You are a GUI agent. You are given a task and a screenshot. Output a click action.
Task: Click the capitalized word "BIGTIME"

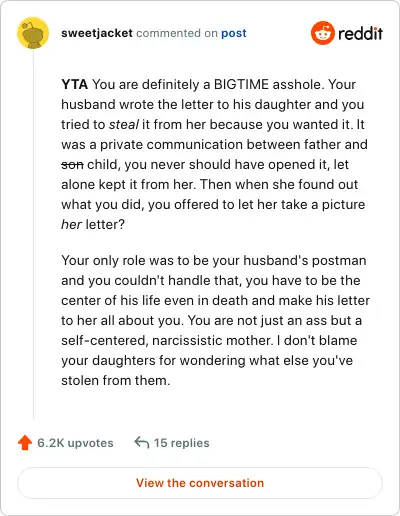[x=241, y=84]
